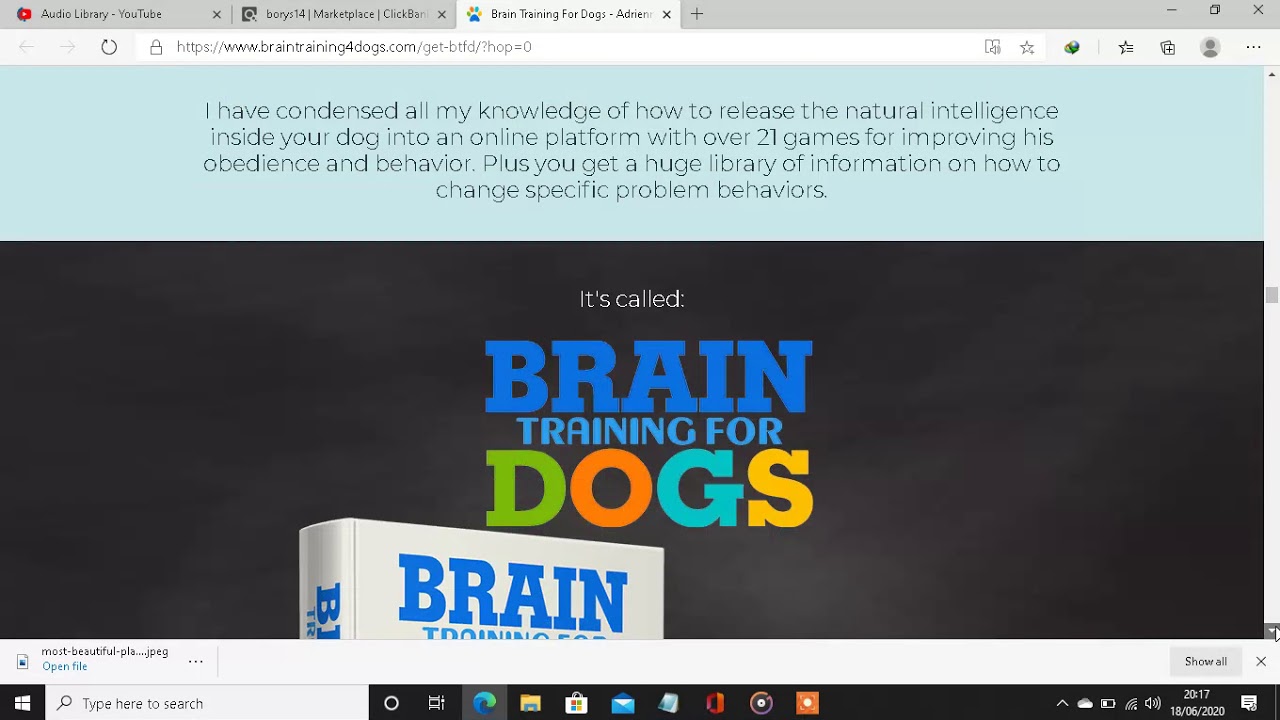This screenshot has height=720, width=1280.
Task: Open Microsoft Store from the taskbar
Action: (576, 703)
